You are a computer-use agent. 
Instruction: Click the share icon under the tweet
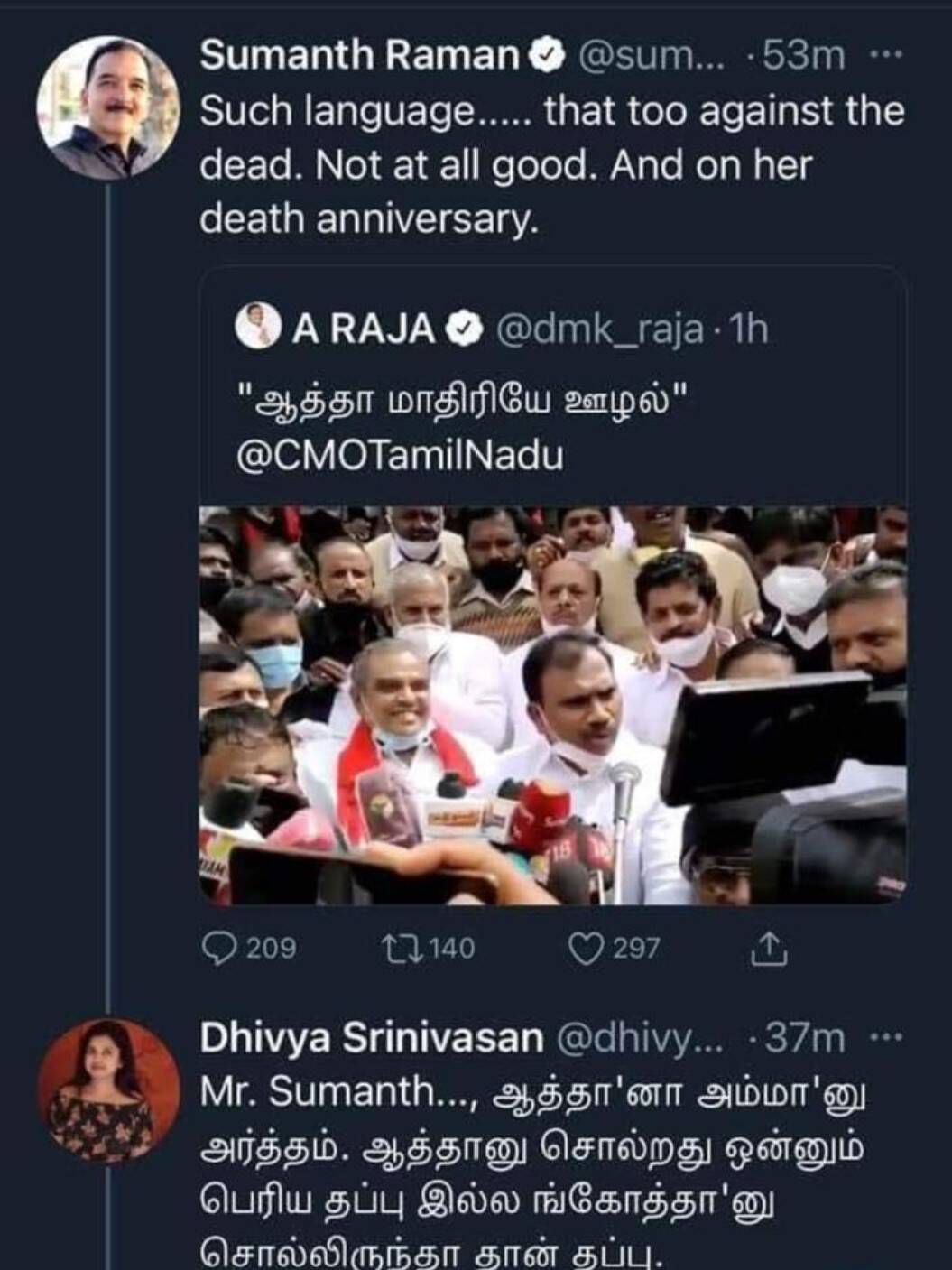click(769, 949)
